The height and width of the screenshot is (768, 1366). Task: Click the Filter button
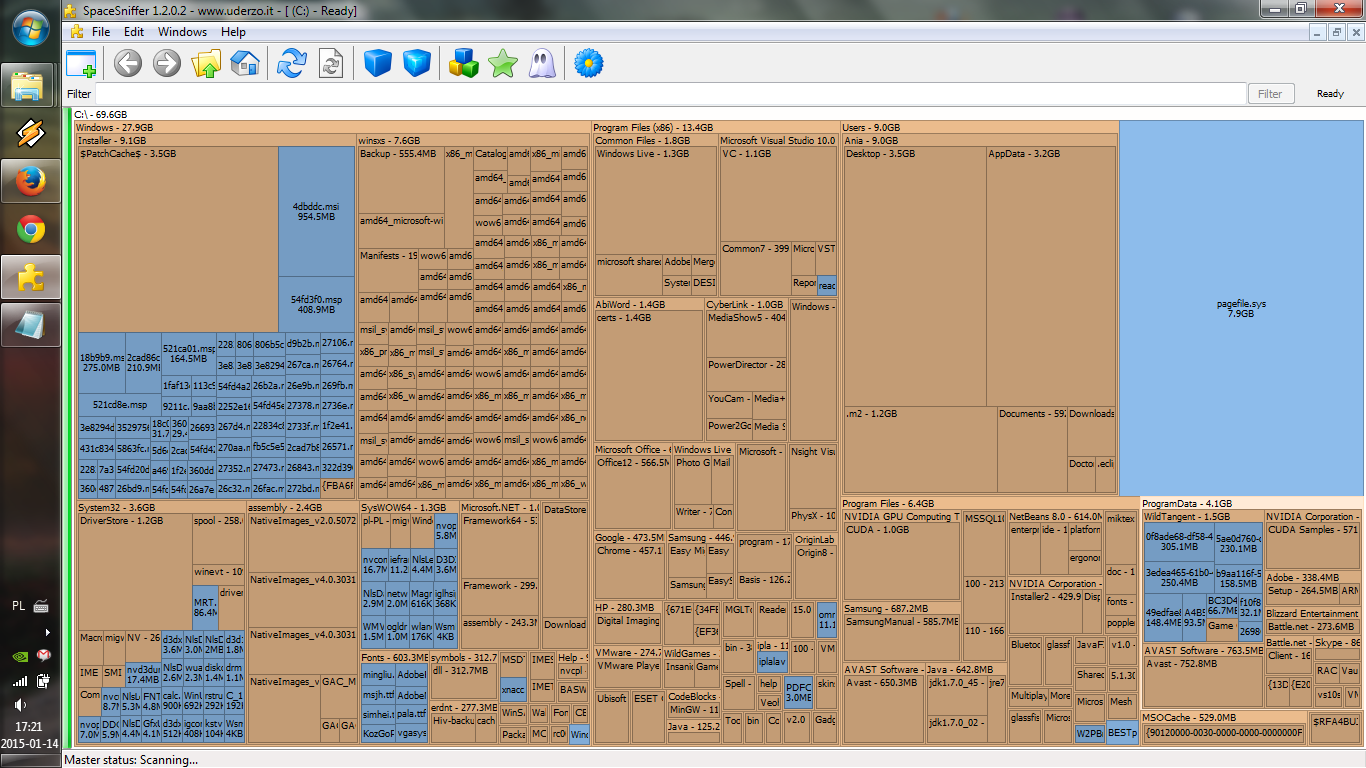[x=1270, y=94]
